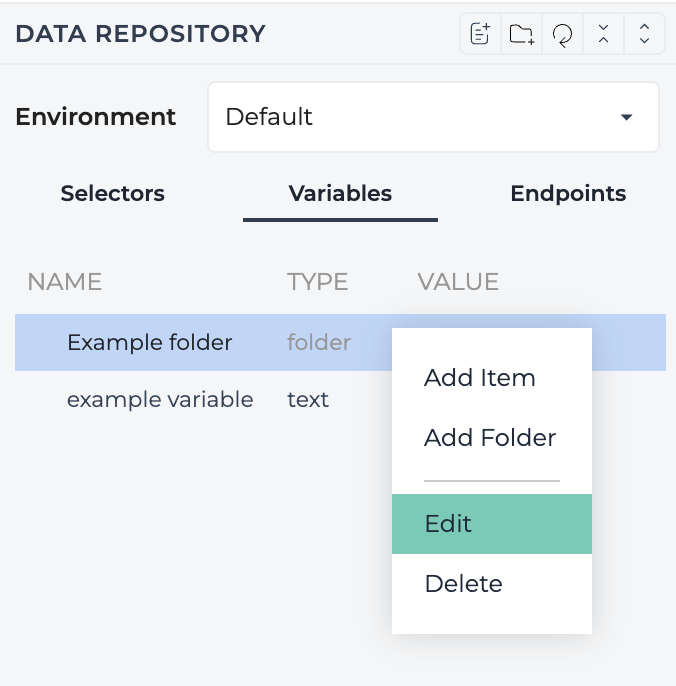Open the Endpoints tab
This screenshot has width=676, height=686.
coord(568,193)
